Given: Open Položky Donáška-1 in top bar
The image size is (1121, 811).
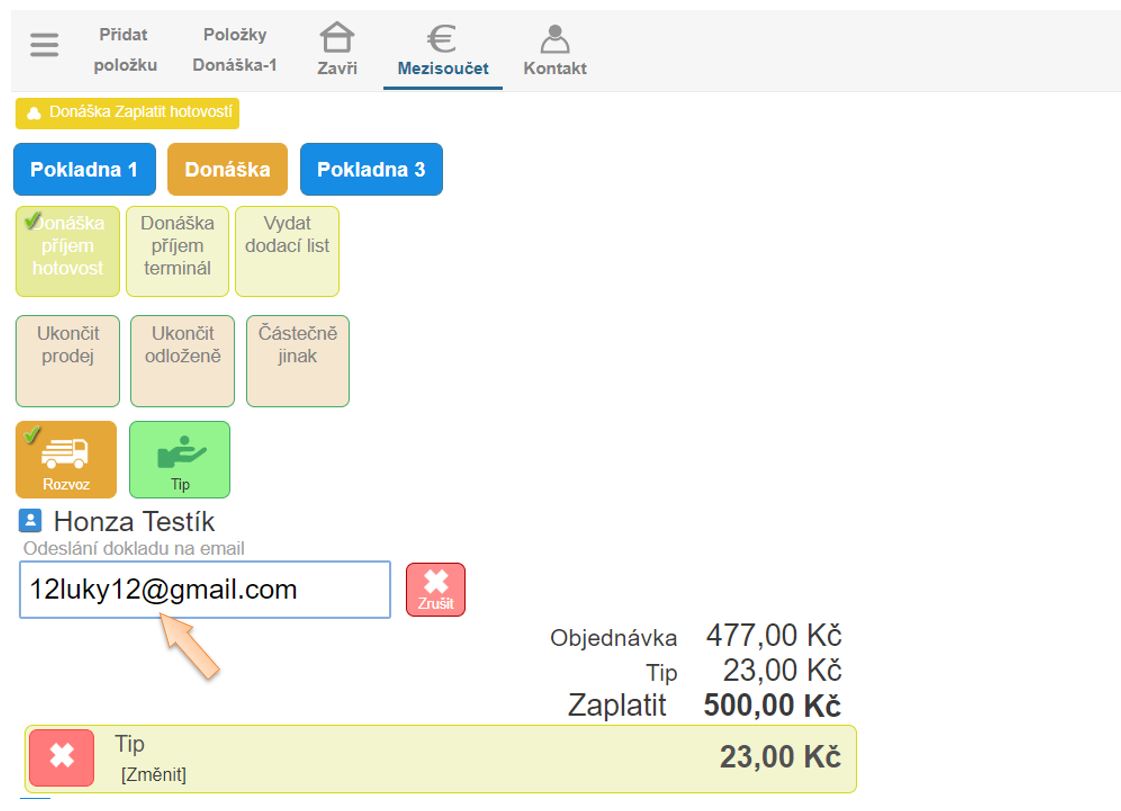Looking at the screenshot, I should 235,50.
